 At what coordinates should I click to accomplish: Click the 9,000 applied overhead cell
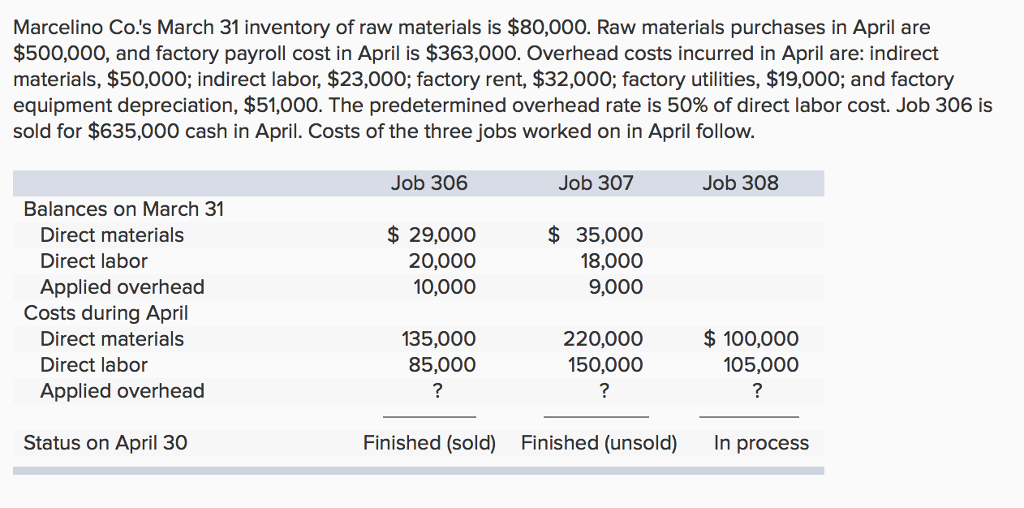(616, 287)
